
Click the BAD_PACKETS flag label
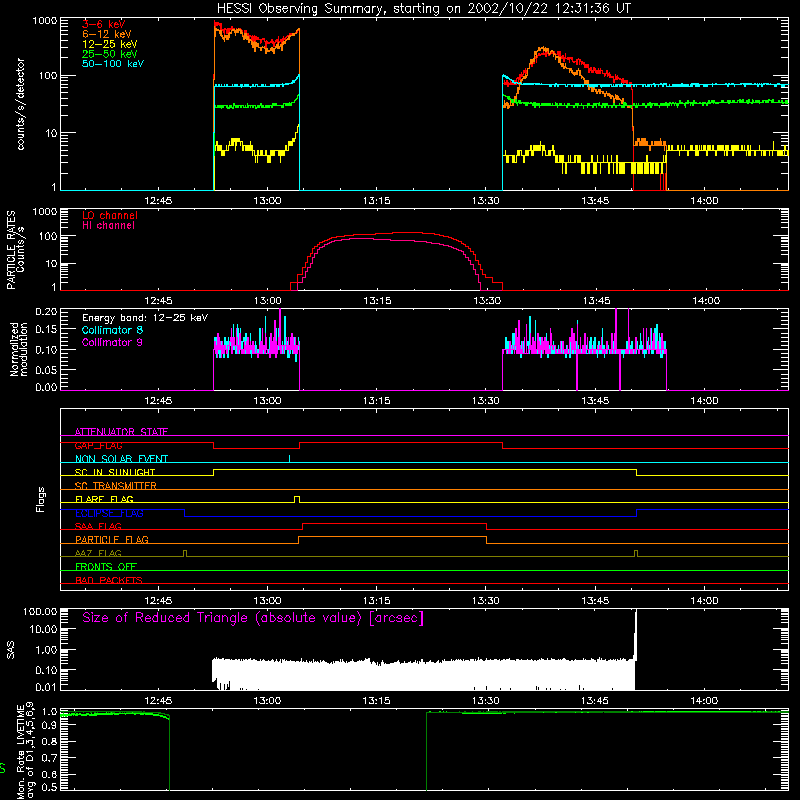[109, 580]
